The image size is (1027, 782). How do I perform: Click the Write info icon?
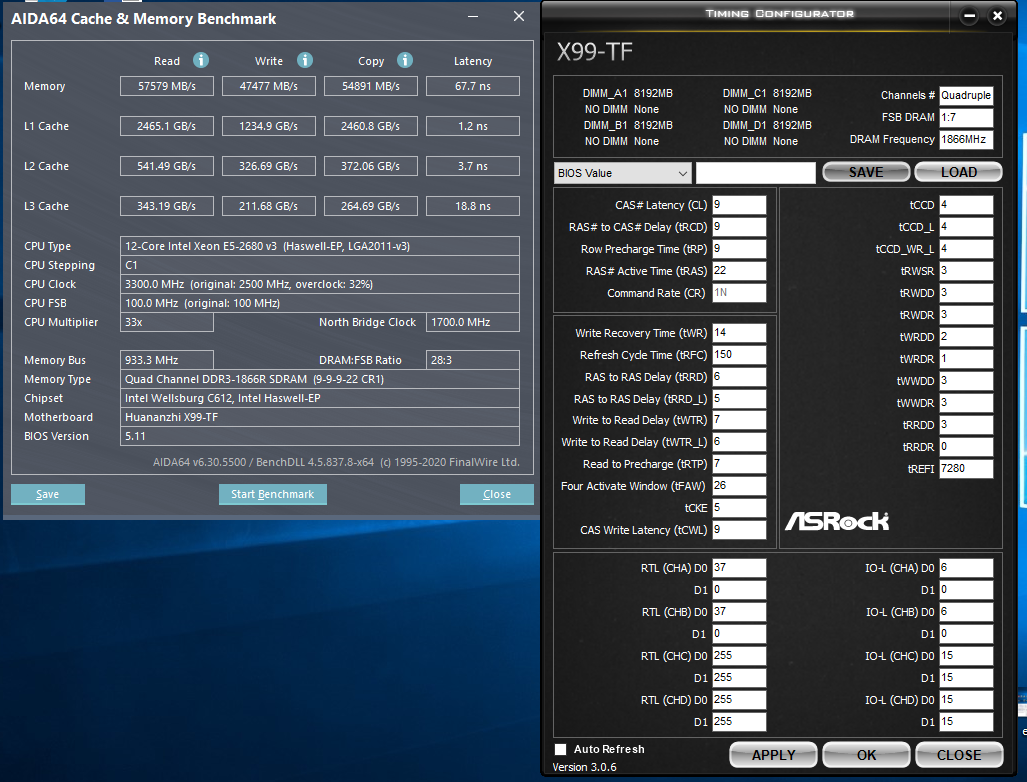[305, 60]
